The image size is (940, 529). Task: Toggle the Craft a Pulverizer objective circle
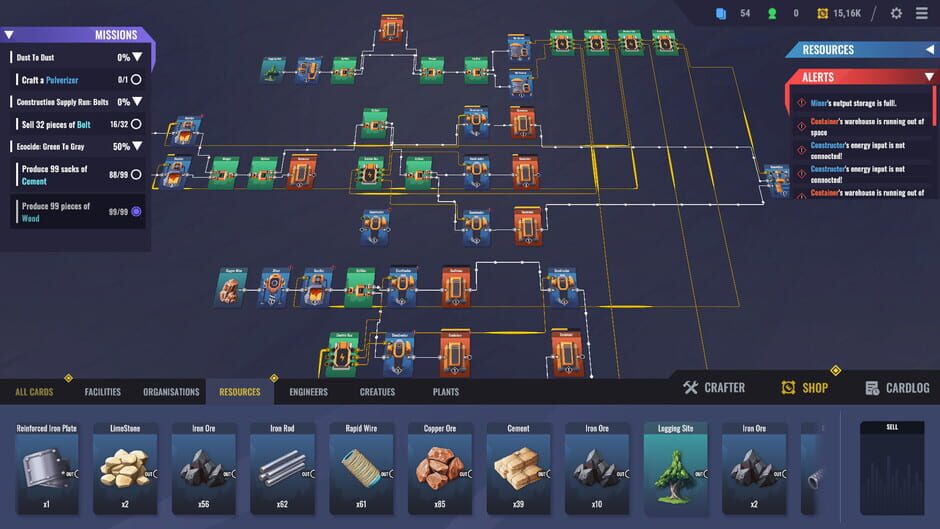click(136, 80)
